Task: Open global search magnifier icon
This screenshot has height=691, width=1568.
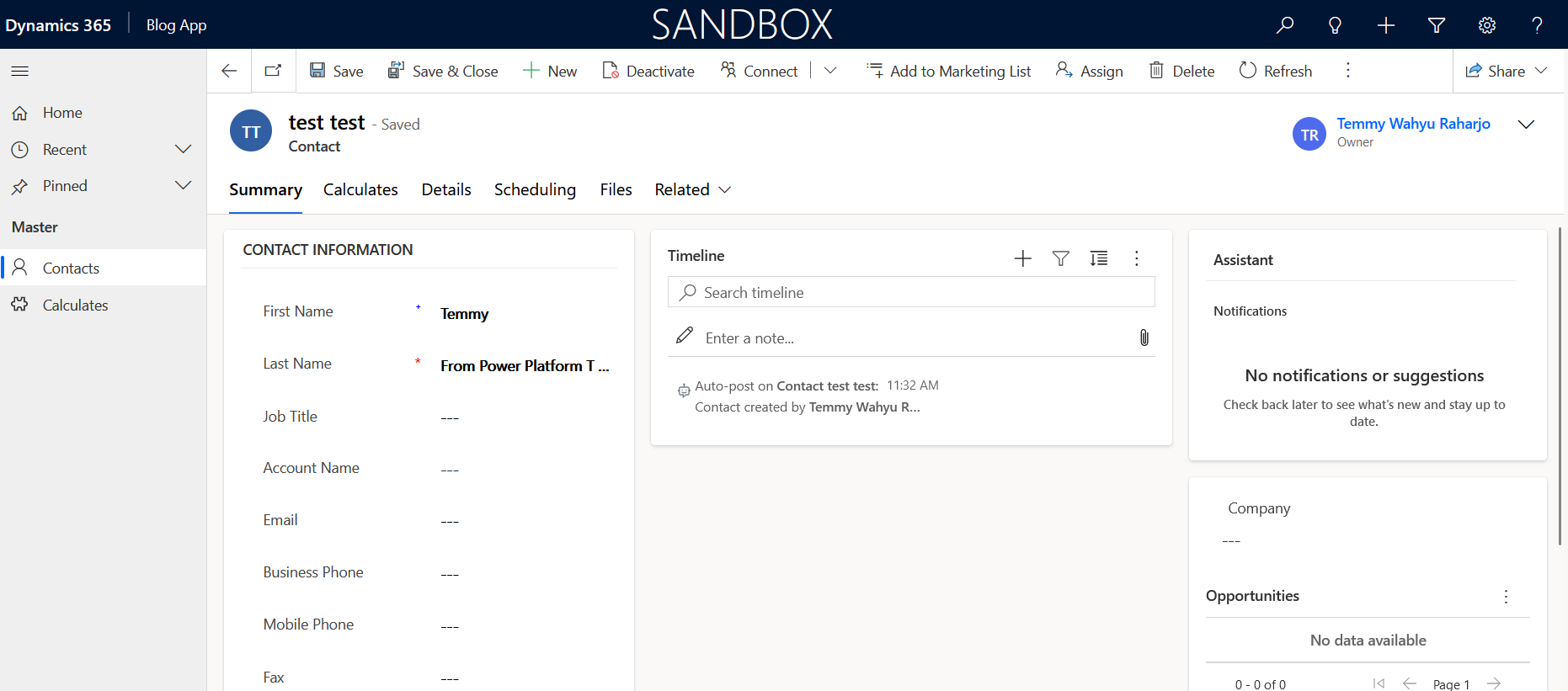Action: (x=1284, y=25)
